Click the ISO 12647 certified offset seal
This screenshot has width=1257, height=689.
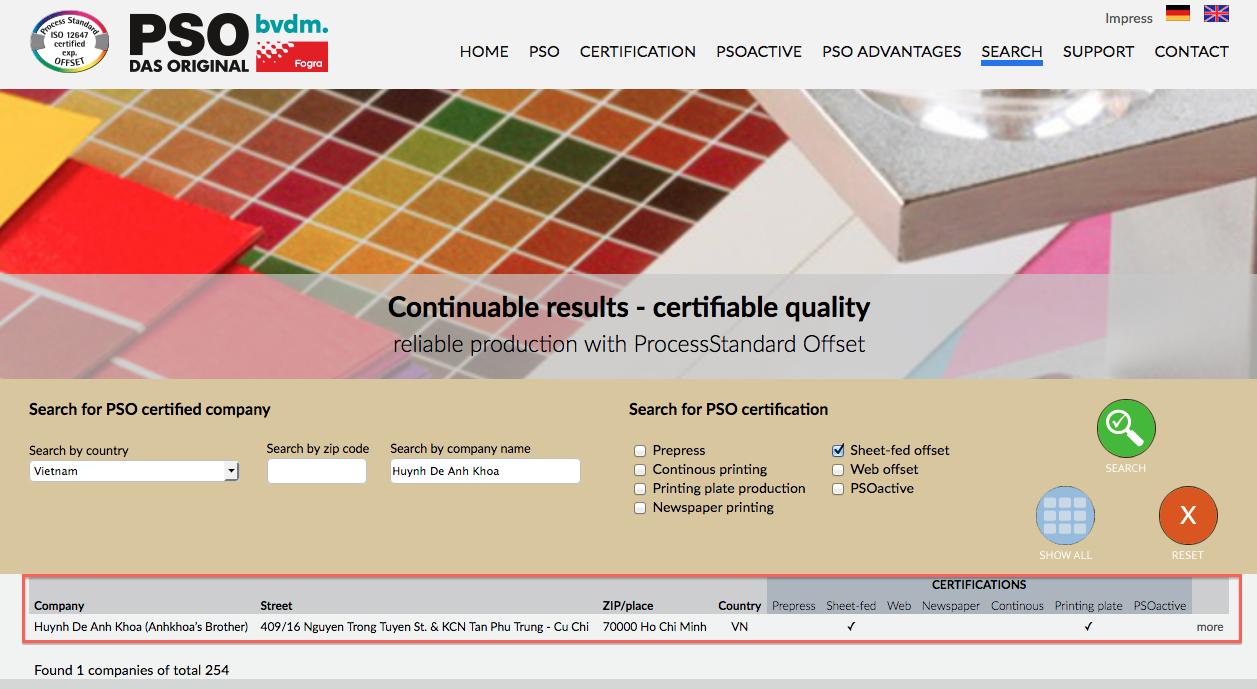click(x=69, y=44)
